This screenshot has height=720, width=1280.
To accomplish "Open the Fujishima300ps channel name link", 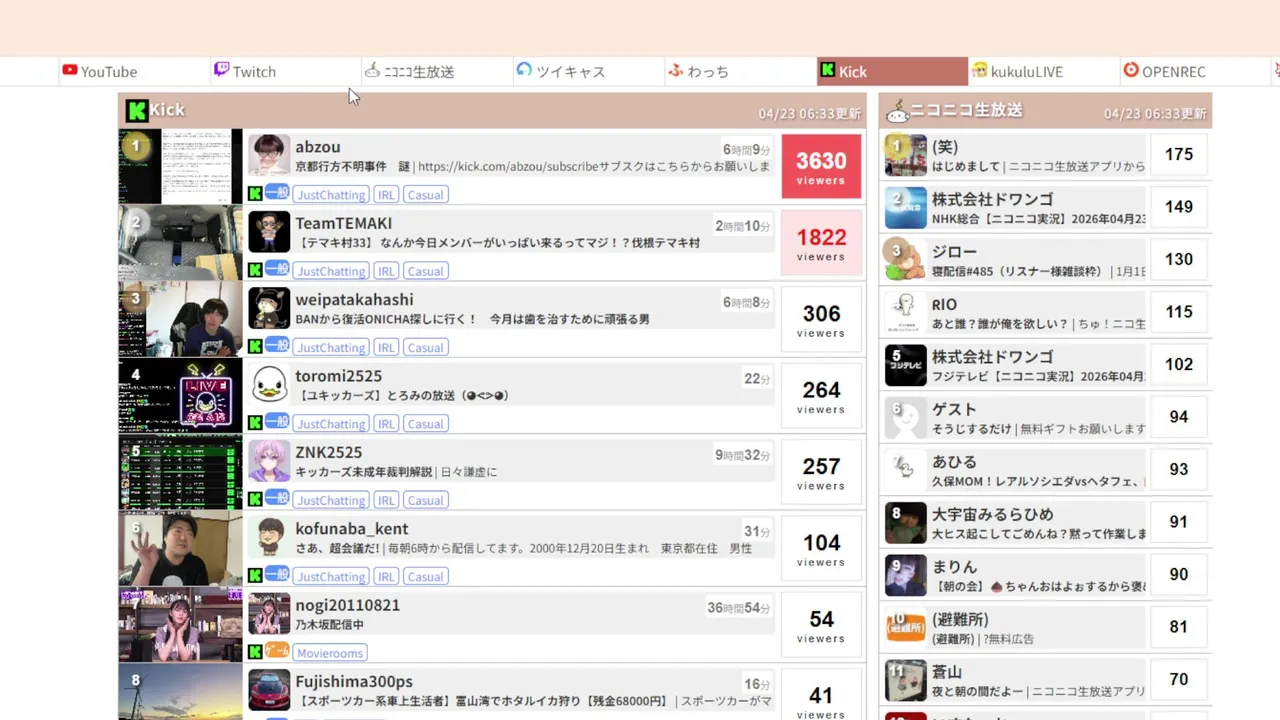I will coord(354,681).
